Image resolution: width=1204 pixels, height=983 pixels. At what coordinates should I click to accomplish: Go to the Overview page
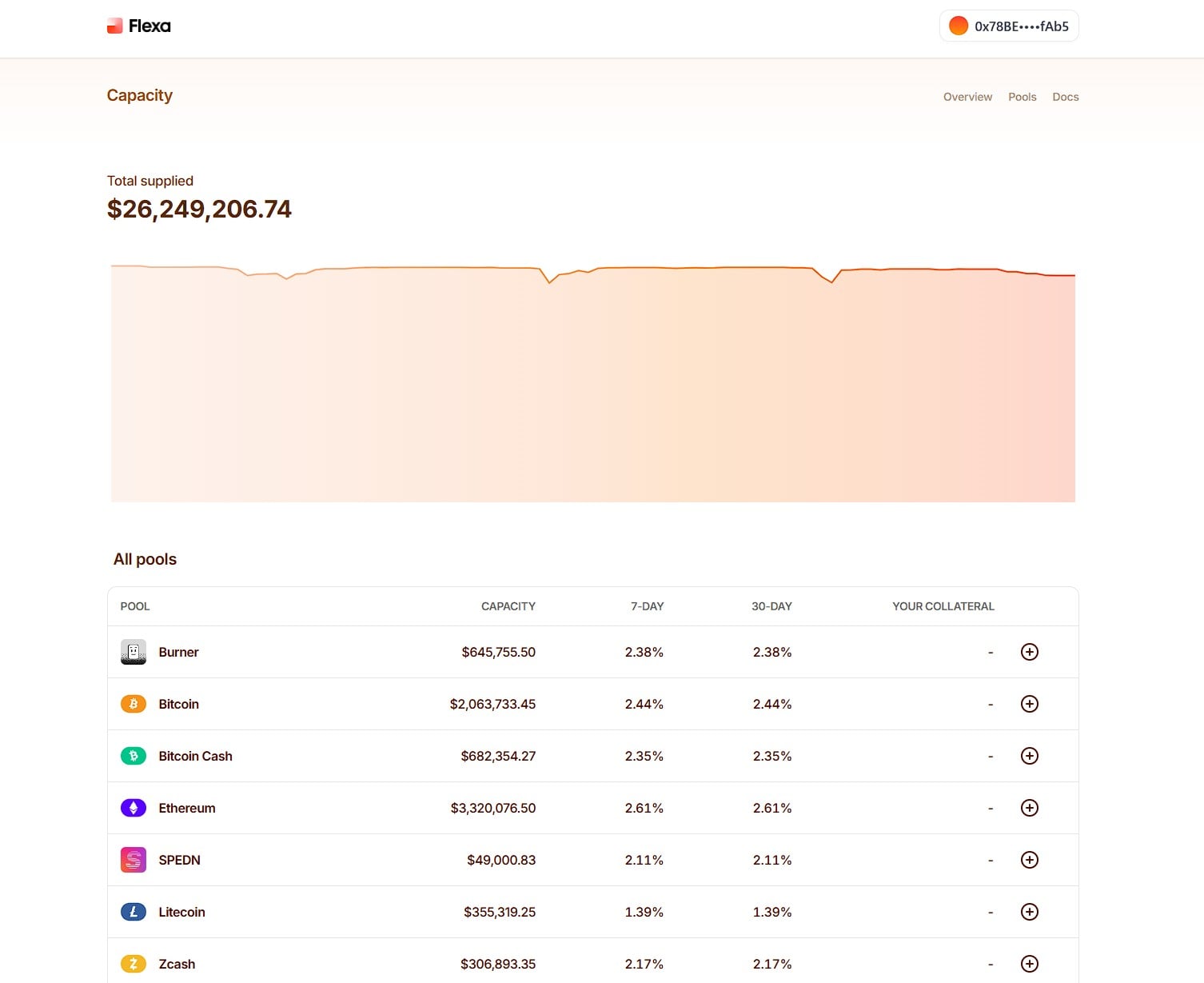click(967, 97)
